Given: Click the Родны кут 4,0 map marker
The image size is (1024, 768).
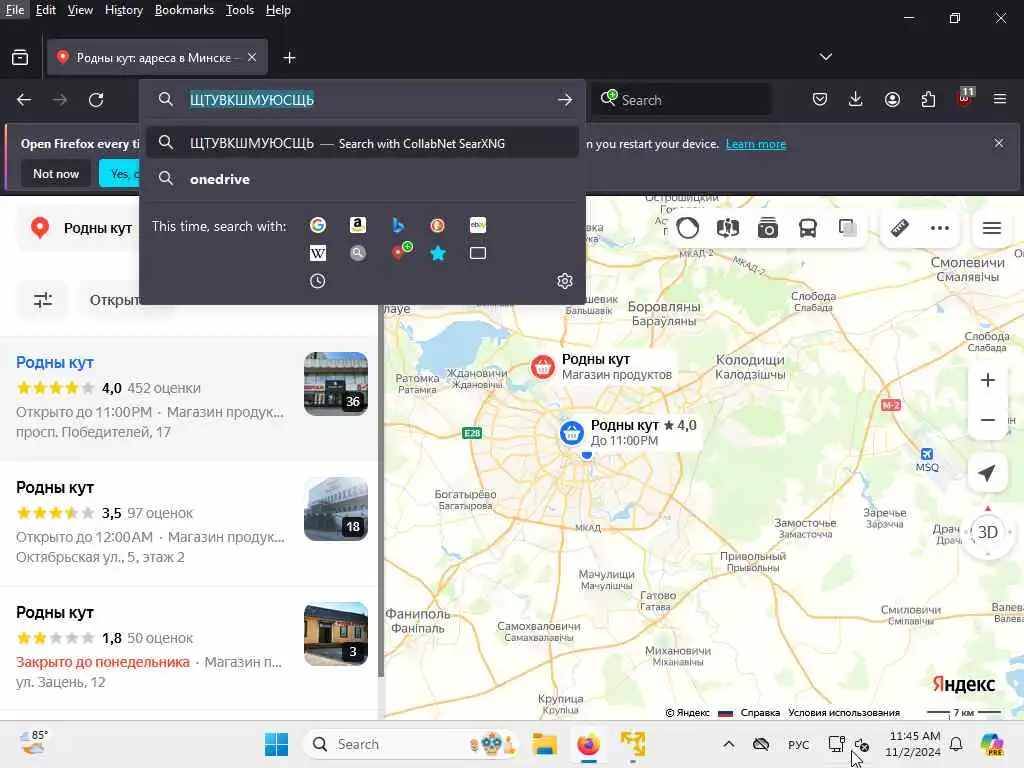Looking at the screenshot, I should (571, 432).
